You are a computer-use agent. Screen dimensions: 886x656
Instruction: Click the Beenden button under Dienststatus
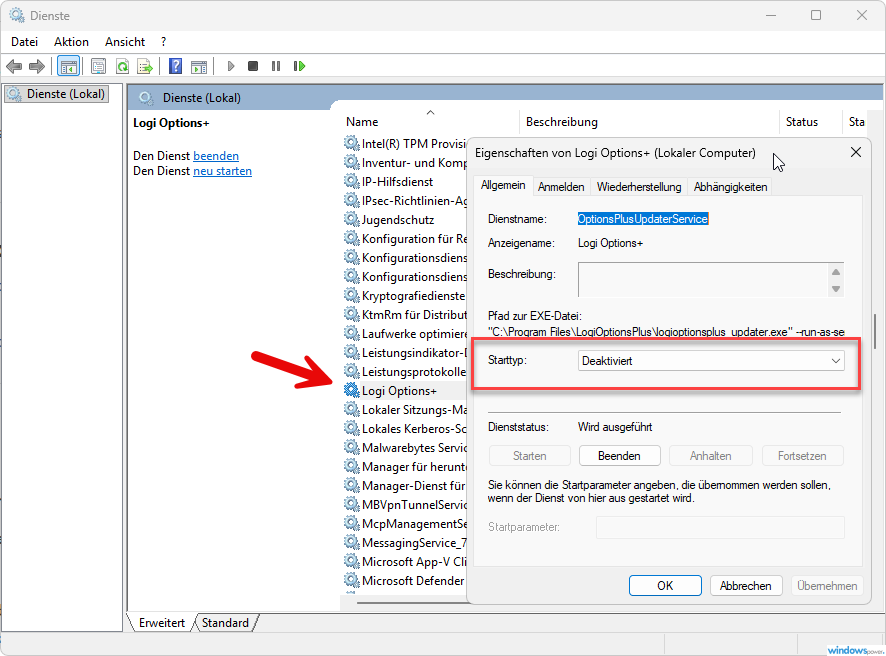click(619, 456)
